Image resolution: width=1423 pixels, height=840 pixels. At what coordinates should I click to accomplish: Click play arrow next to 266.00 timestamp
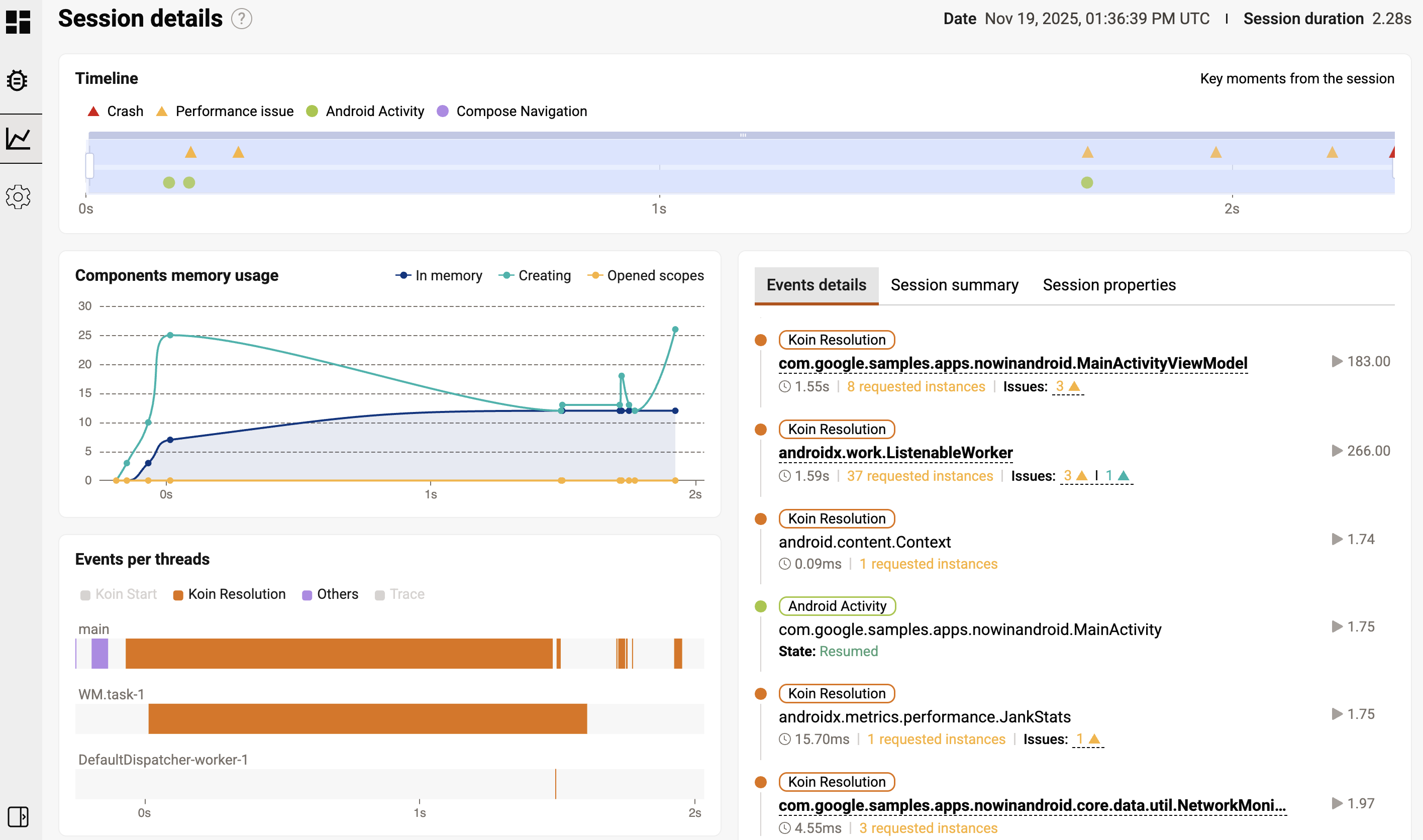tap(1337, 451)
